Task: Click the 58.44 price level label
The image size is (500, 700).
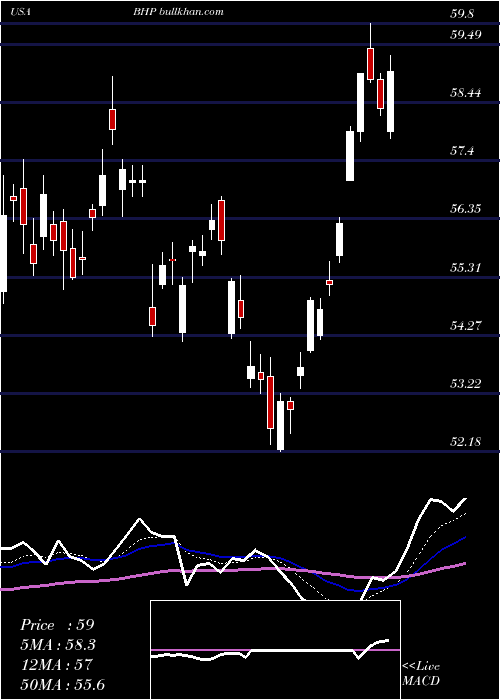Action: point(466,93)
